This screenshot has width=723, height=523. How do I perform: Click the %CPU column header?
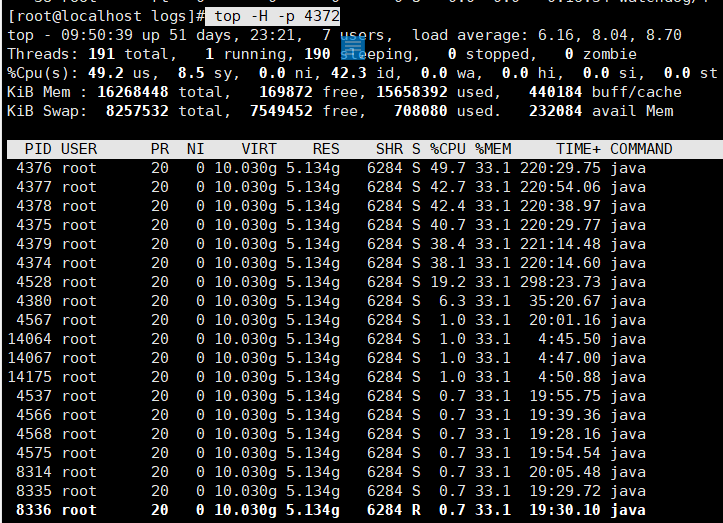pos(448,149)
